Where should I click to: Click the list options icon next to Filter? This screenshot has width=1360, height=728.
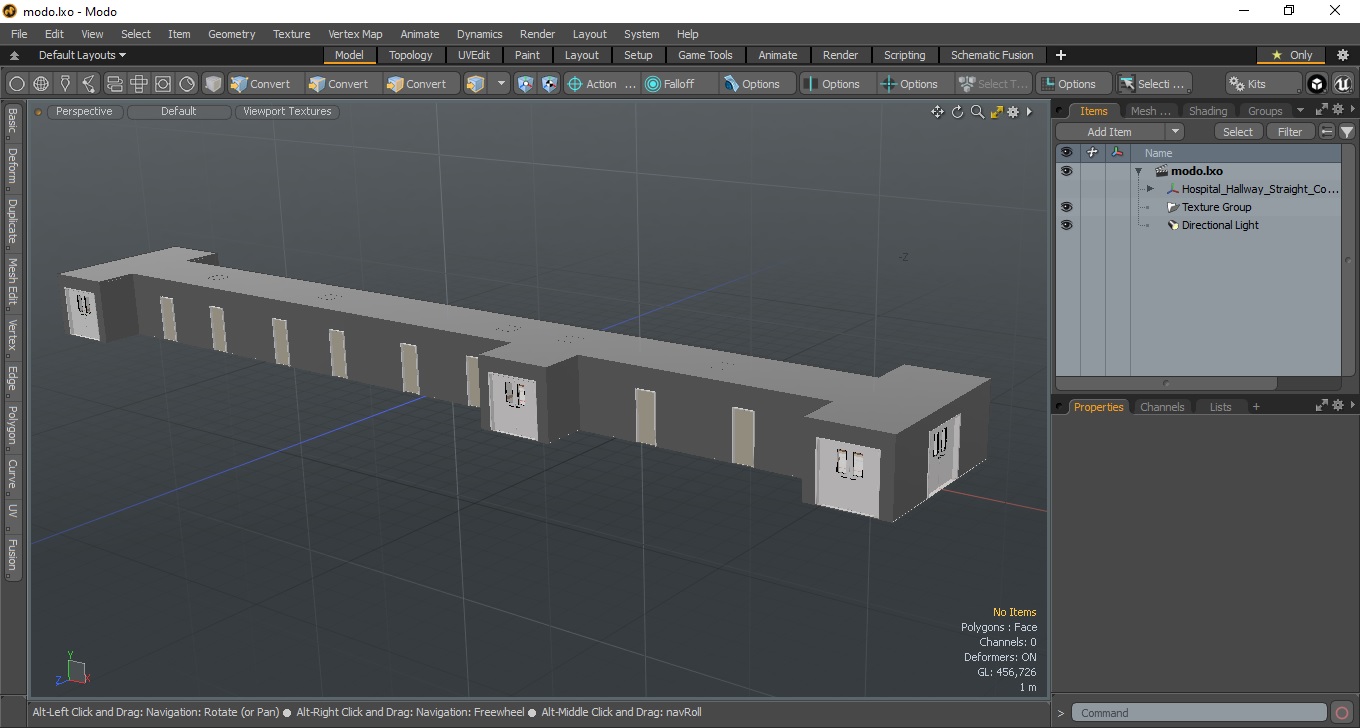click(1327, 132)
